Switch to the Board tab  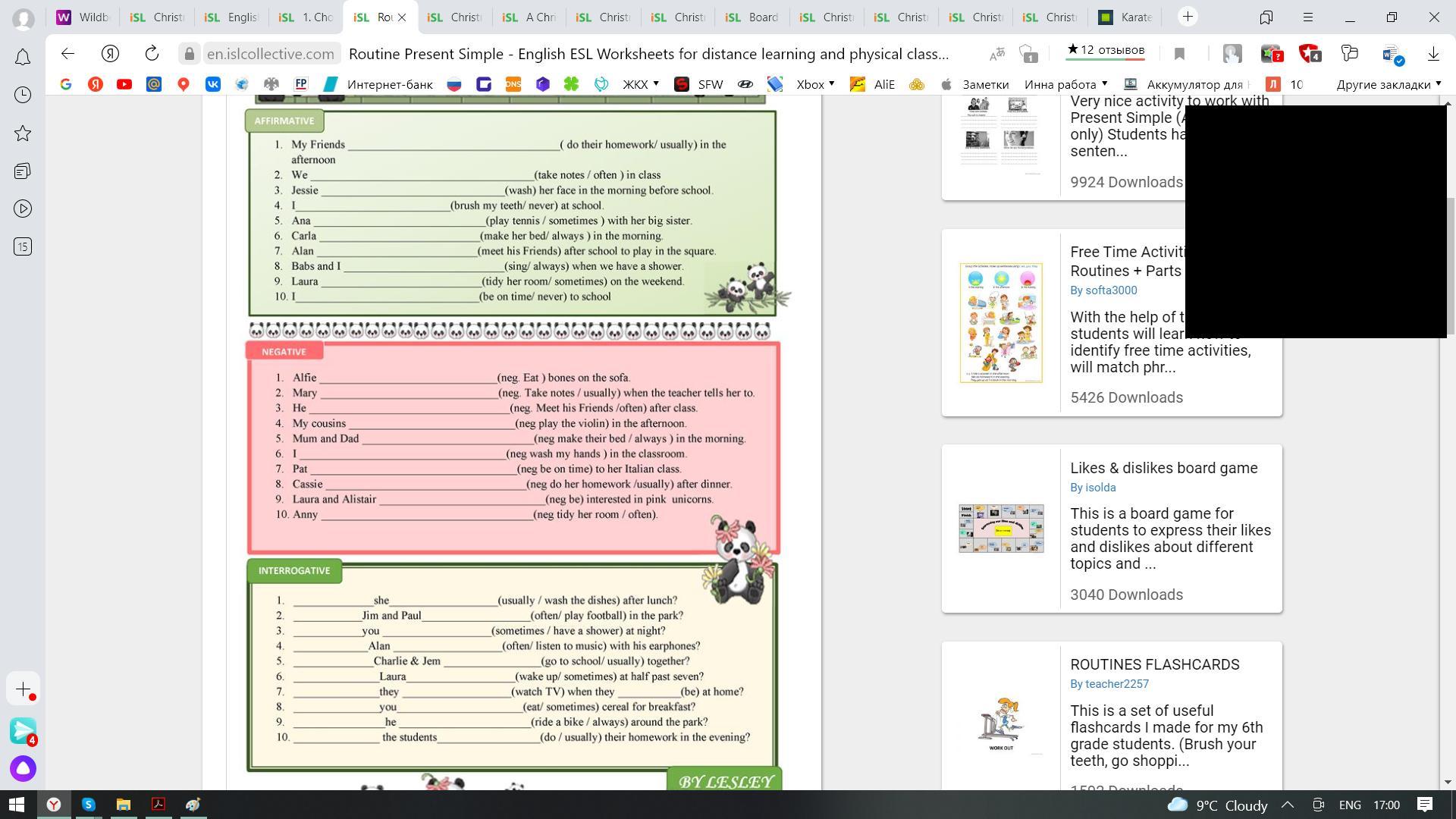coord(752,17)
